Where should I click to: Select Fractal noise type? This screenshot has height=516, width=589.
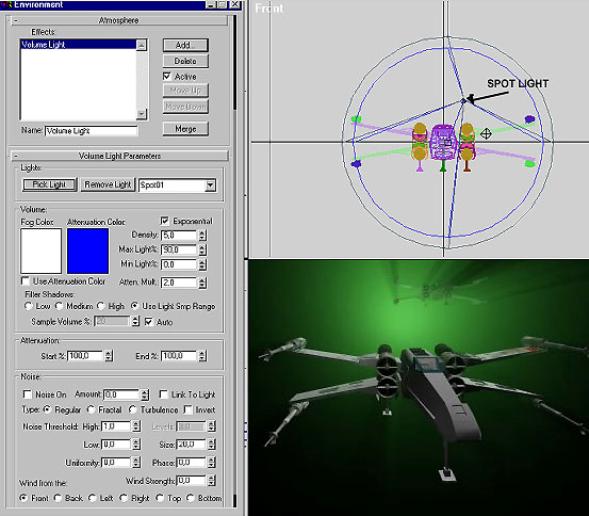91,410
